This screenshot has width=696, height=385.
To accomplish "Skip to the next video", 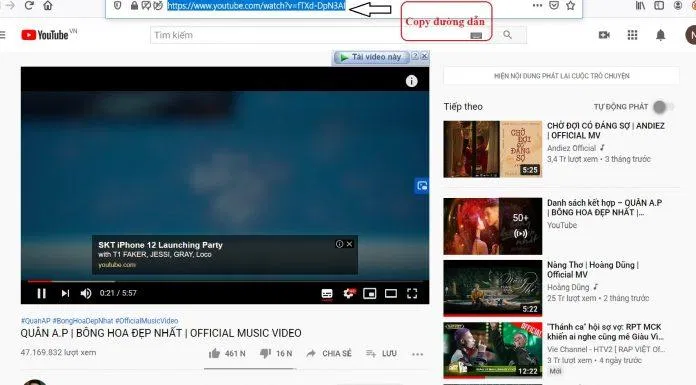I will 65,293.
